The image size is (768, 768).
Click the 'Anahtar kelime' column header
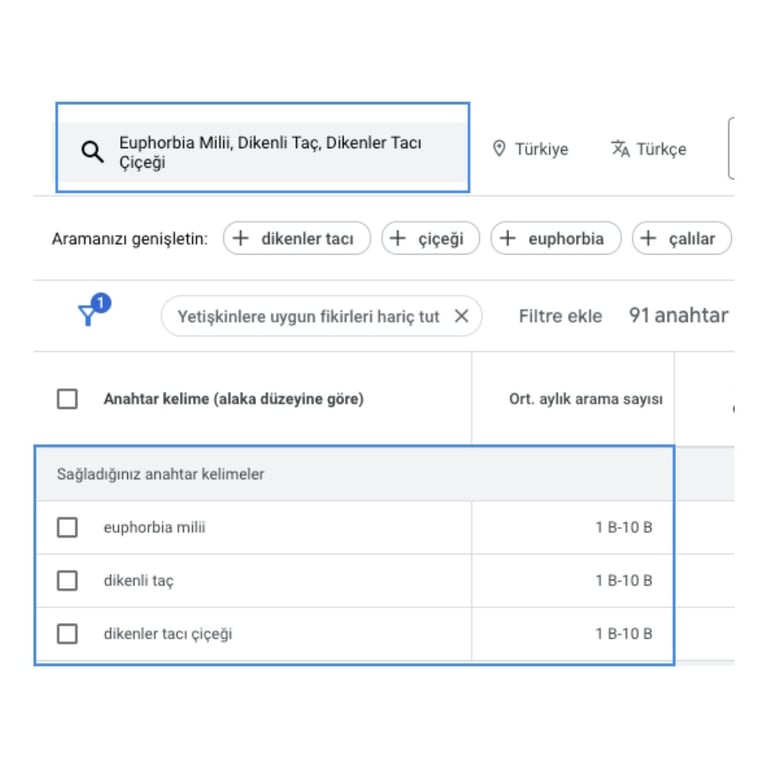click(233, 399)
